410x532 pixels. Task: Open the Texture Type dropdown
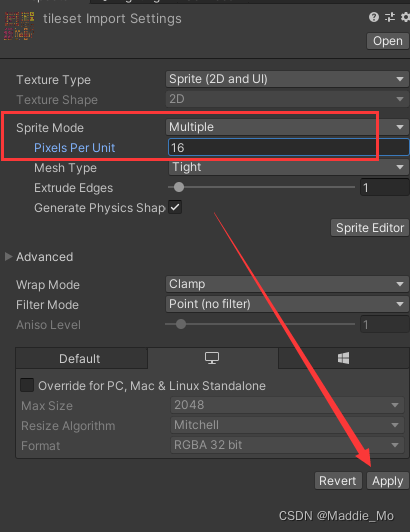pyautogui.click(x=287, y=79)
